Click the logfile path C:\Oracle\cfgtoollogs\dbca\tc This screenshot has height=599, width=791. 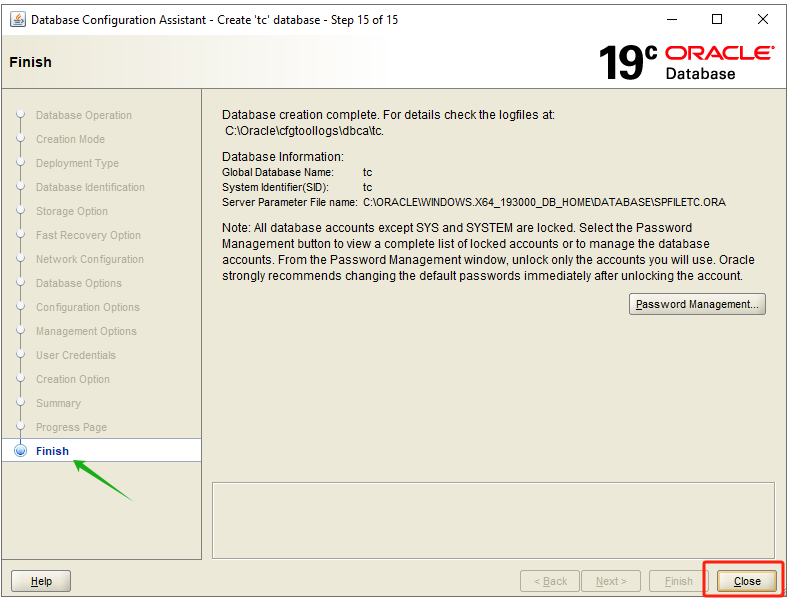tap(304, 131)
